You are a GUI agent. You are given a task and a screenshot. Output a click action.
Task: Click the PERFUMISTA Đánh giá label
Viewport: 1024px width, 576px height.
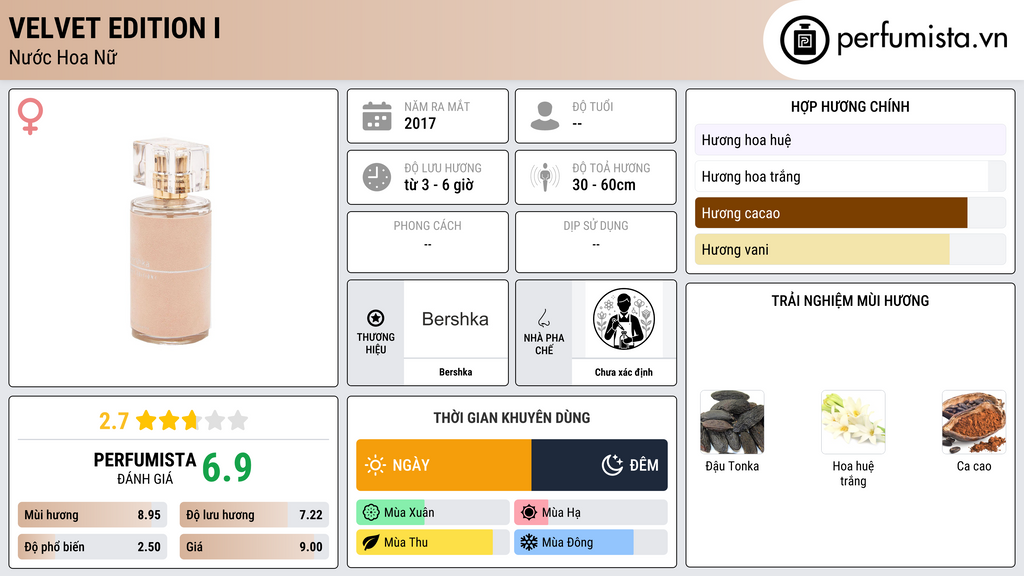coord(145,468)
